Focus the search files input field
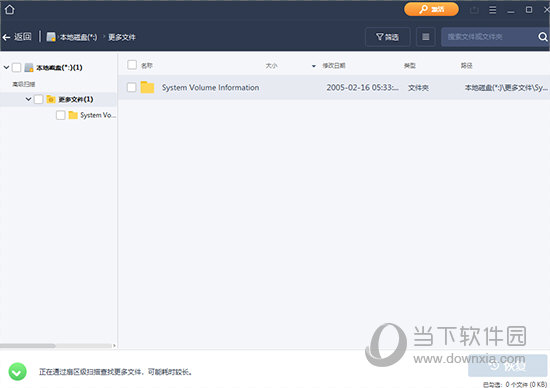The image size is (550, 388). point(489,36)
